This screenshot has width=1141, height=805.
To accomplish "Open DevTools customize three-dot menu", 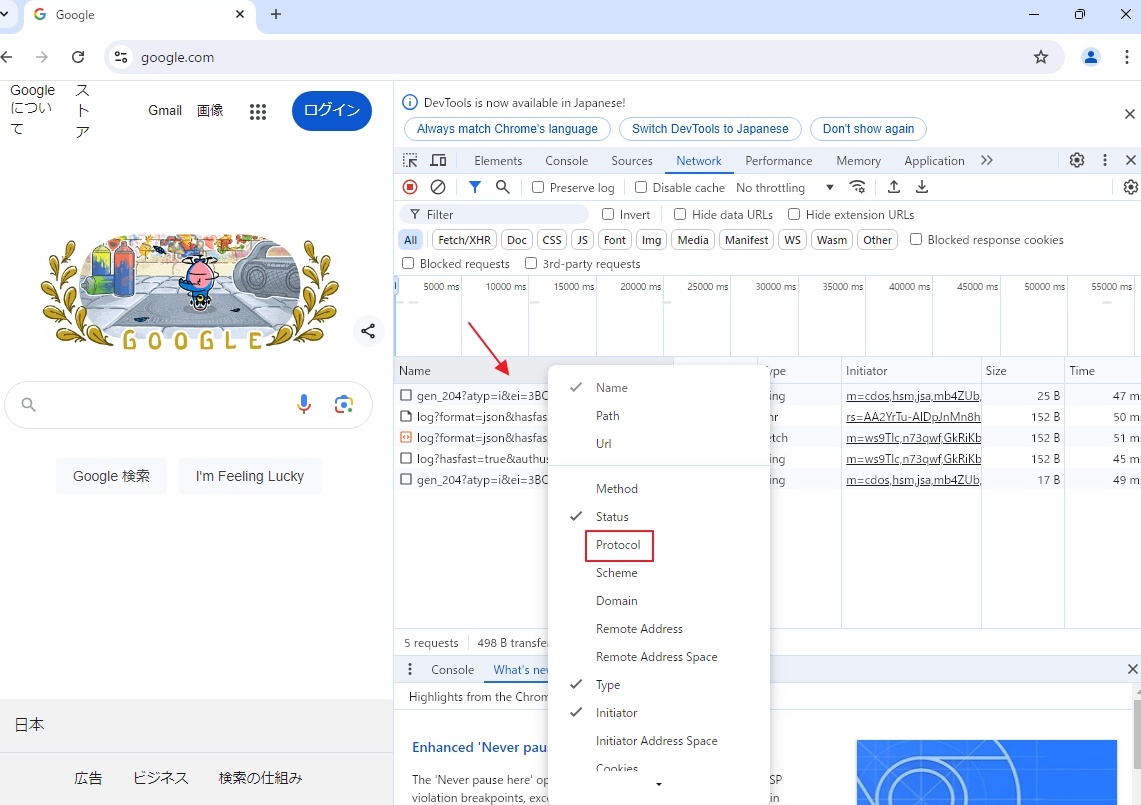I will 1105,160.
